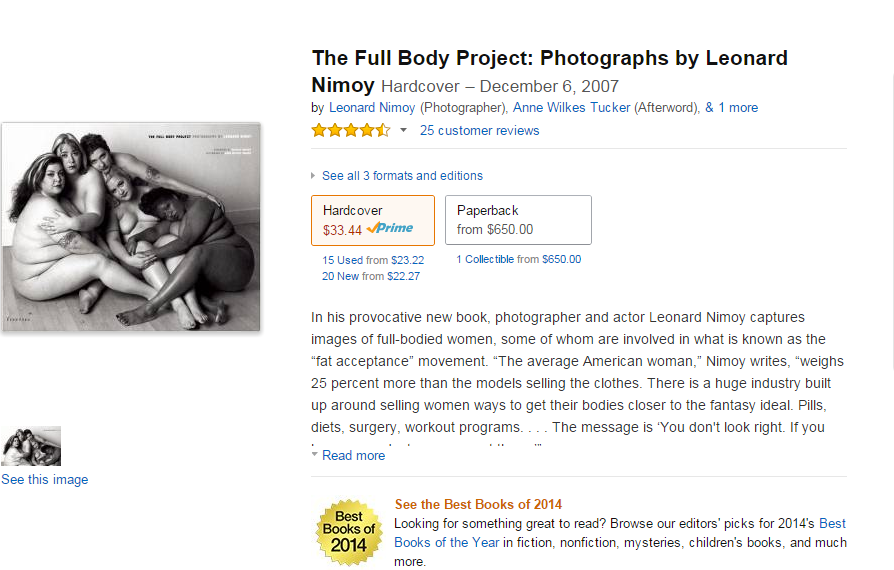
Task: Open See the Best Books of 2014 heading
Action: pyautogui.click(x=478, y=504)
